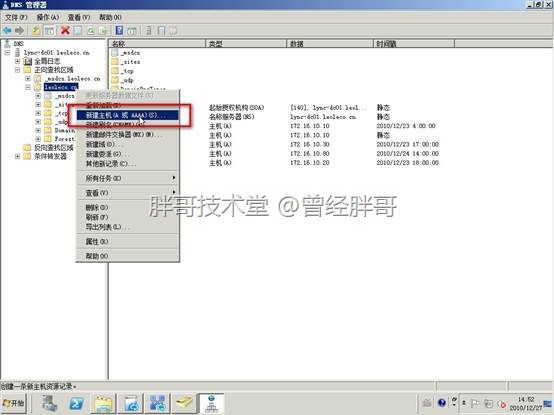Open the DNS Manager taskbar button

(x=211, y=403)
